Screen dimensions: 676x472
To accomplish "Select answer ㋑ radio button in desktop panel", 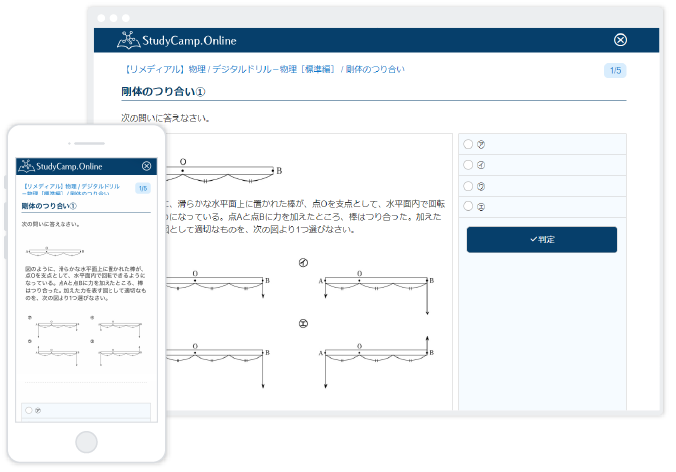I will (x=468, y=165).
